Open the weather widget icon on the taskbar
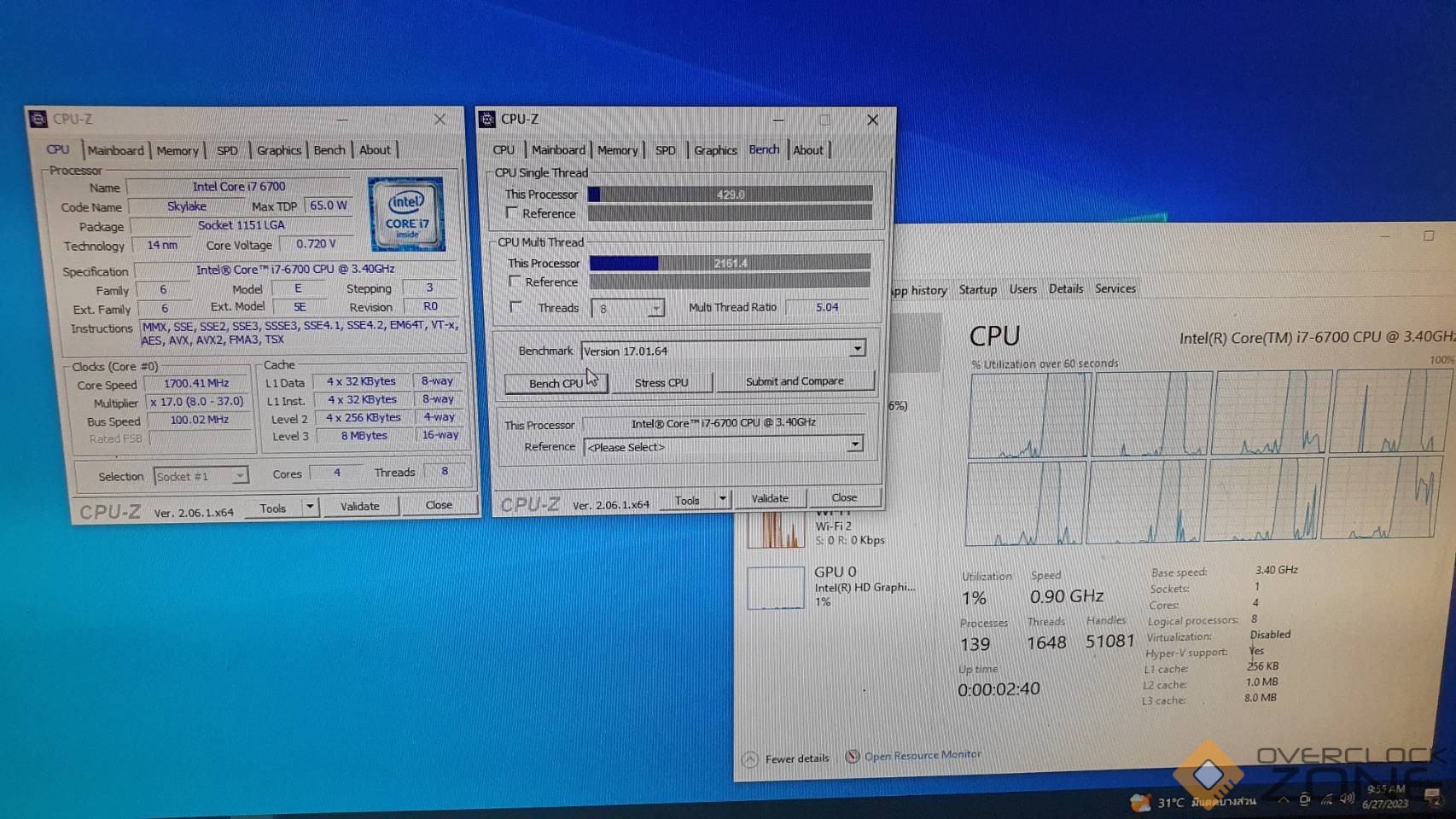 pyautogui.click(x=1139, y=802)
